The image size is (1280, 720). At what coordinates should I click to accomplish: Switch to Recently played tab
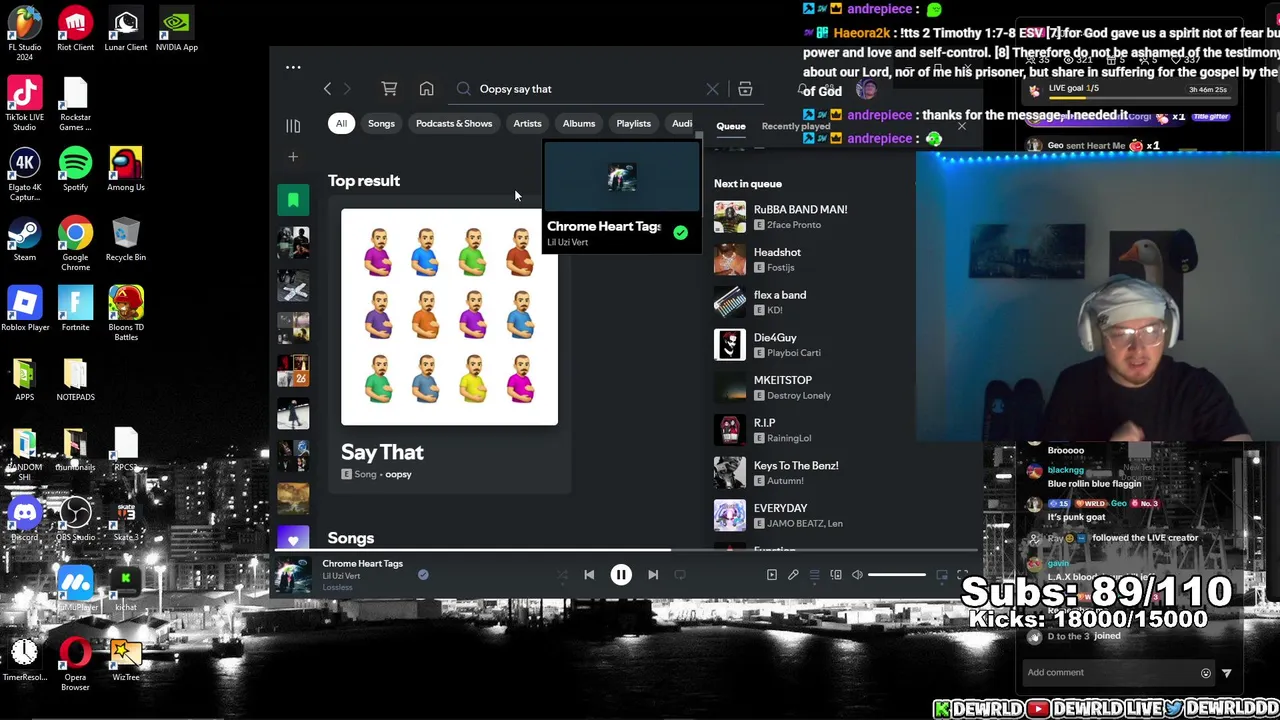click(796, 127)
